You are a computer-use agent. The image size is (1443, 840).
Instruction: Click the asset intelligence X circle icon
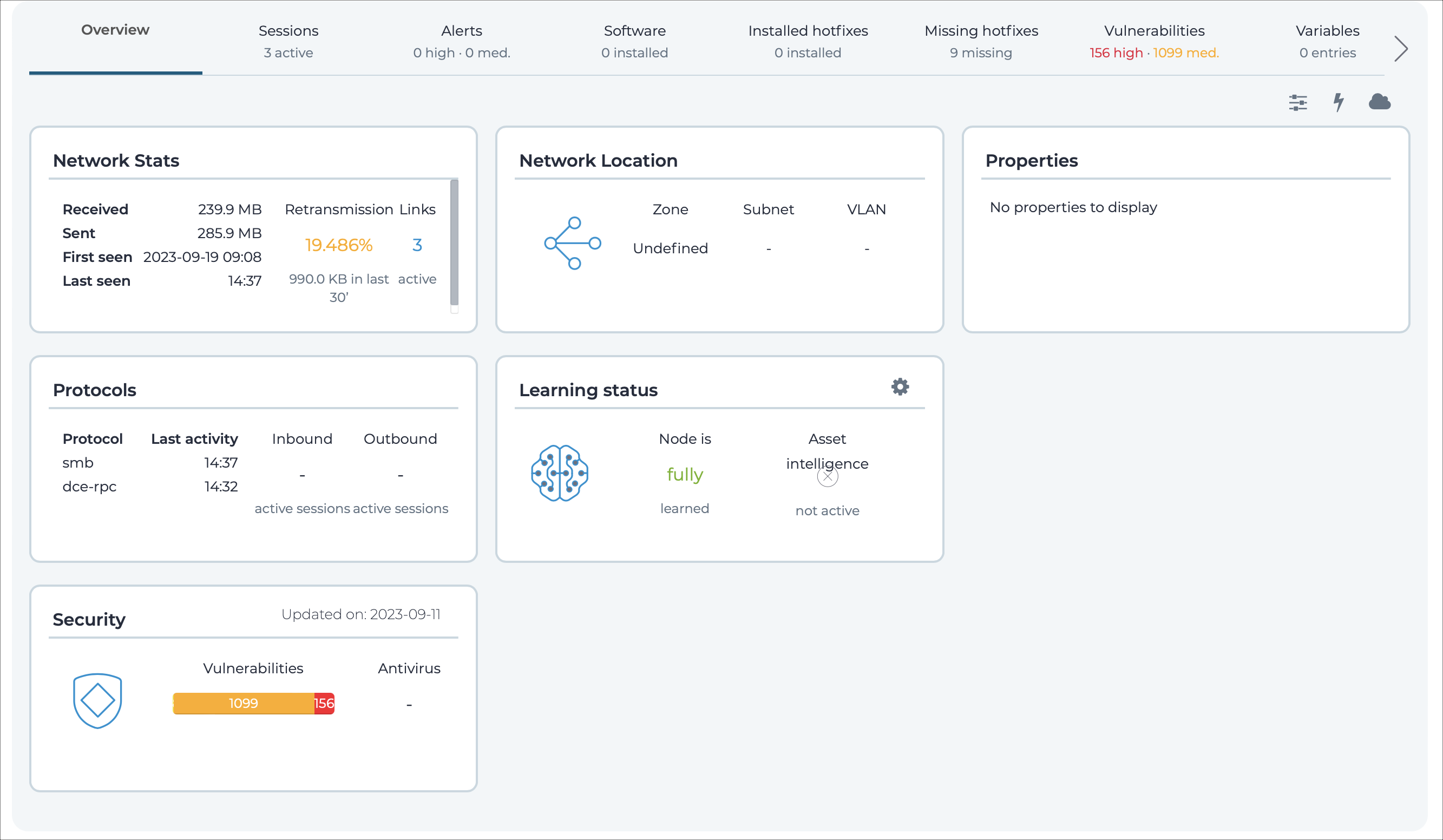click(x=827, y=476)
